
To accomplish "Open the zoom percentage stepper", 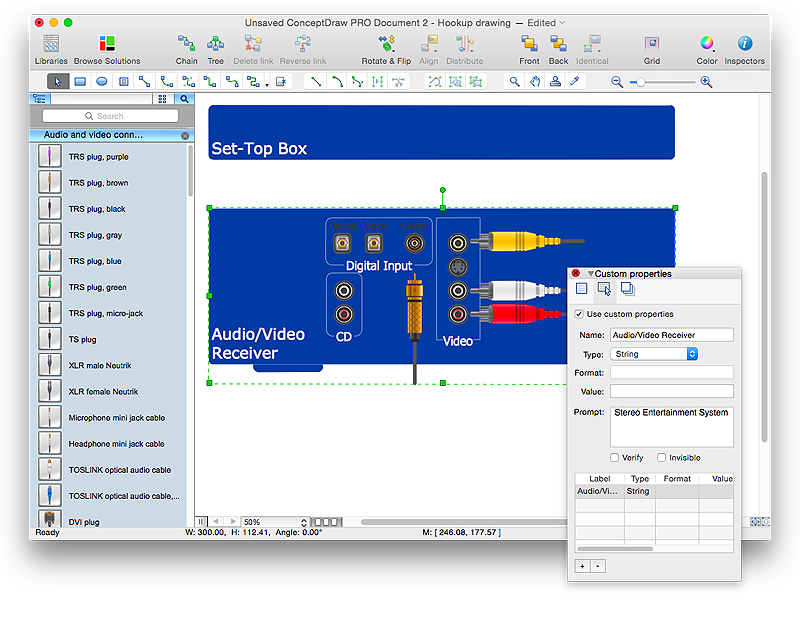I will click(304, 522).
